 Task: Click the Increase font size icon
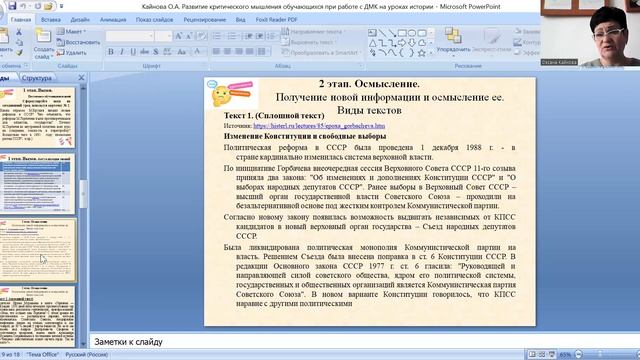pyautogui.click(x=178, y=36)
